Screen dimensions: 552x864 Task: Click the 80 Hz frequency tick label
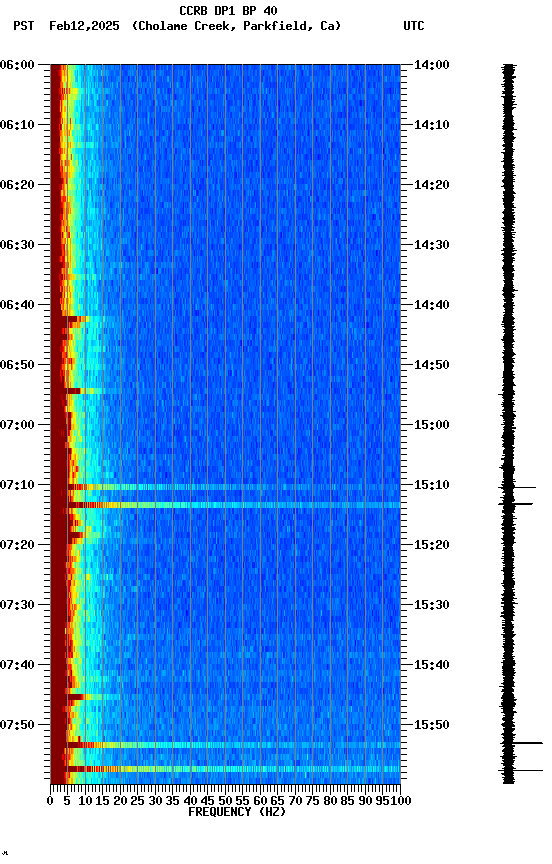(x=330, y=802)
